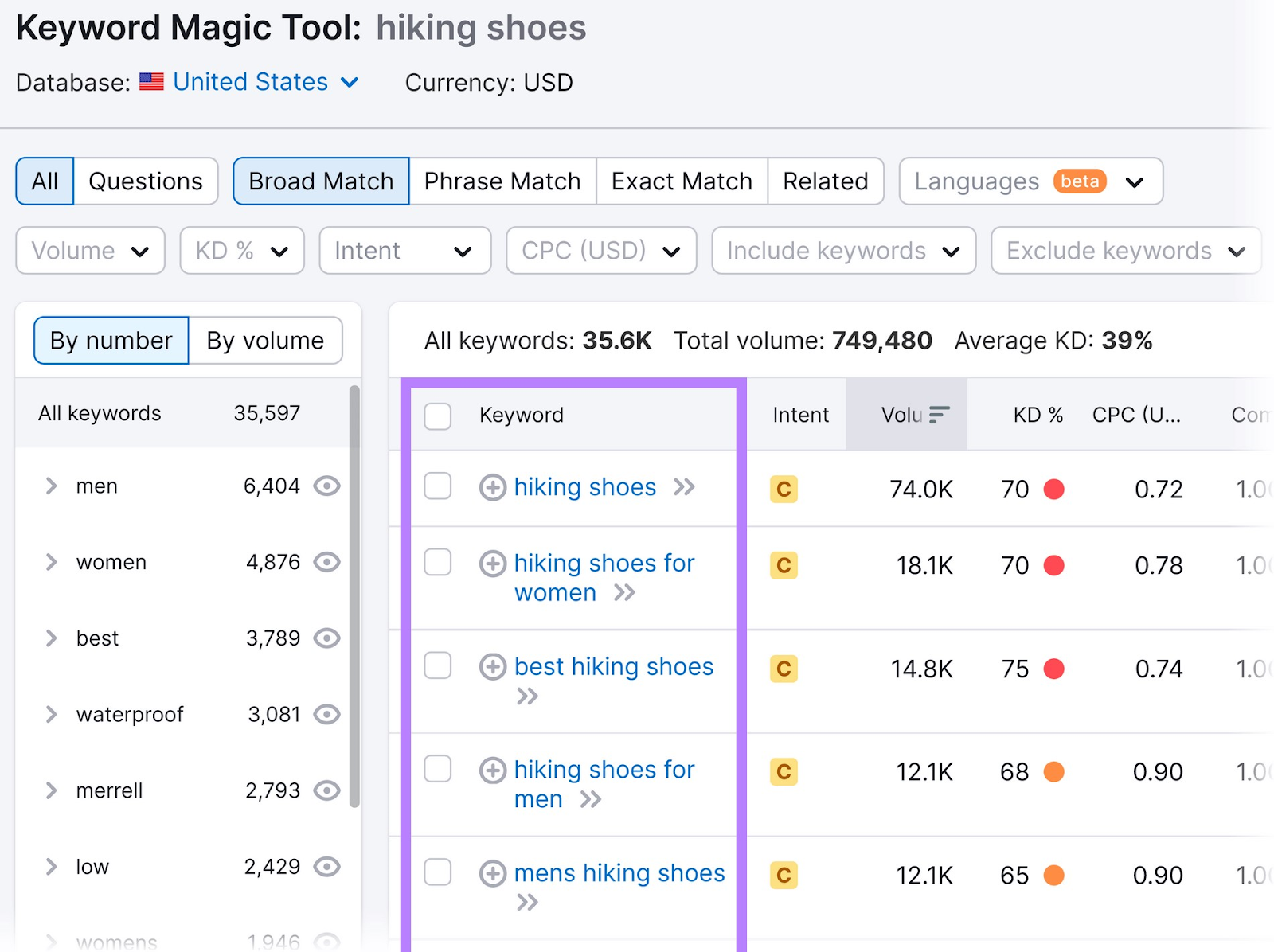
Task: Toggle the select-all checkbox in the Keyword header
Action: pos(437,415)
